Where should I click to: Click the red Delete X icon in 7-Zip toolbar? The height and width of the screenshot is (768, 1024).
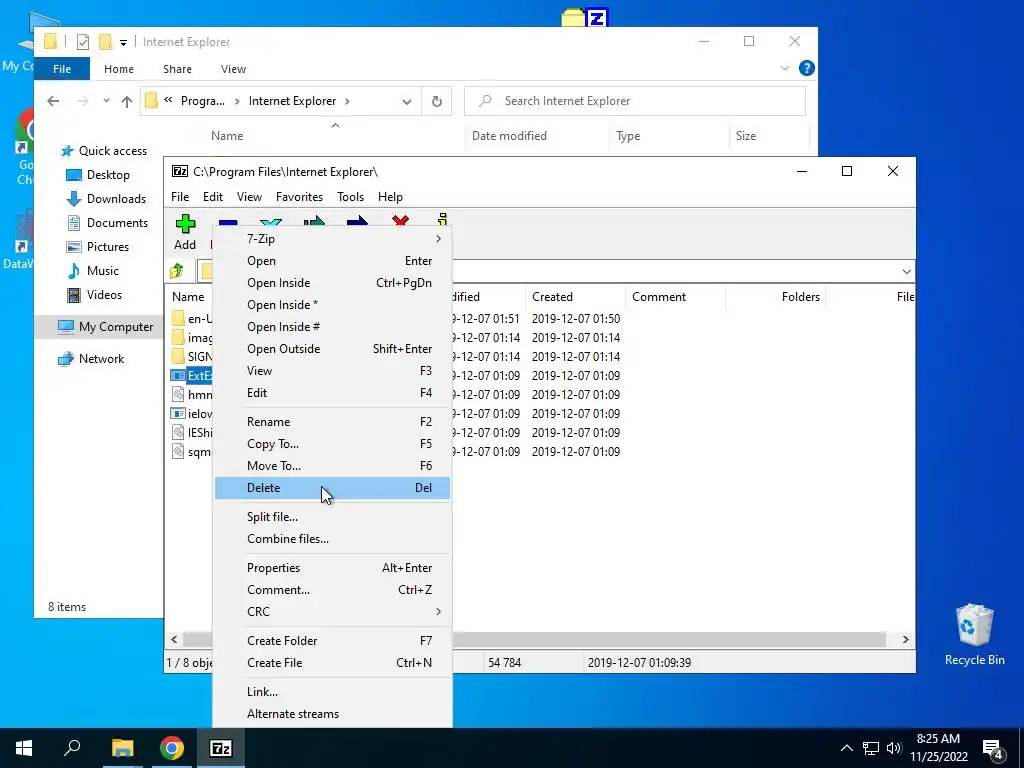point(400,221)
